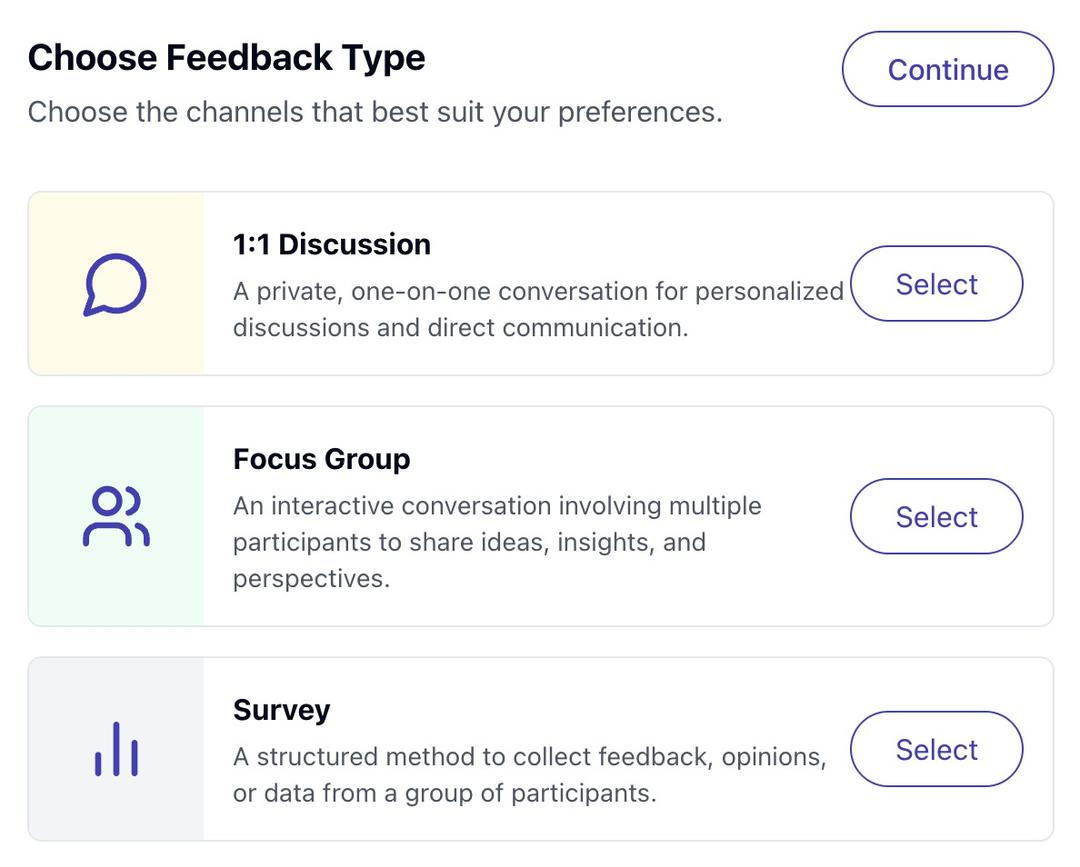
Task: Choose Select on the 1:1 Discussion card
Action: point(936,284)
